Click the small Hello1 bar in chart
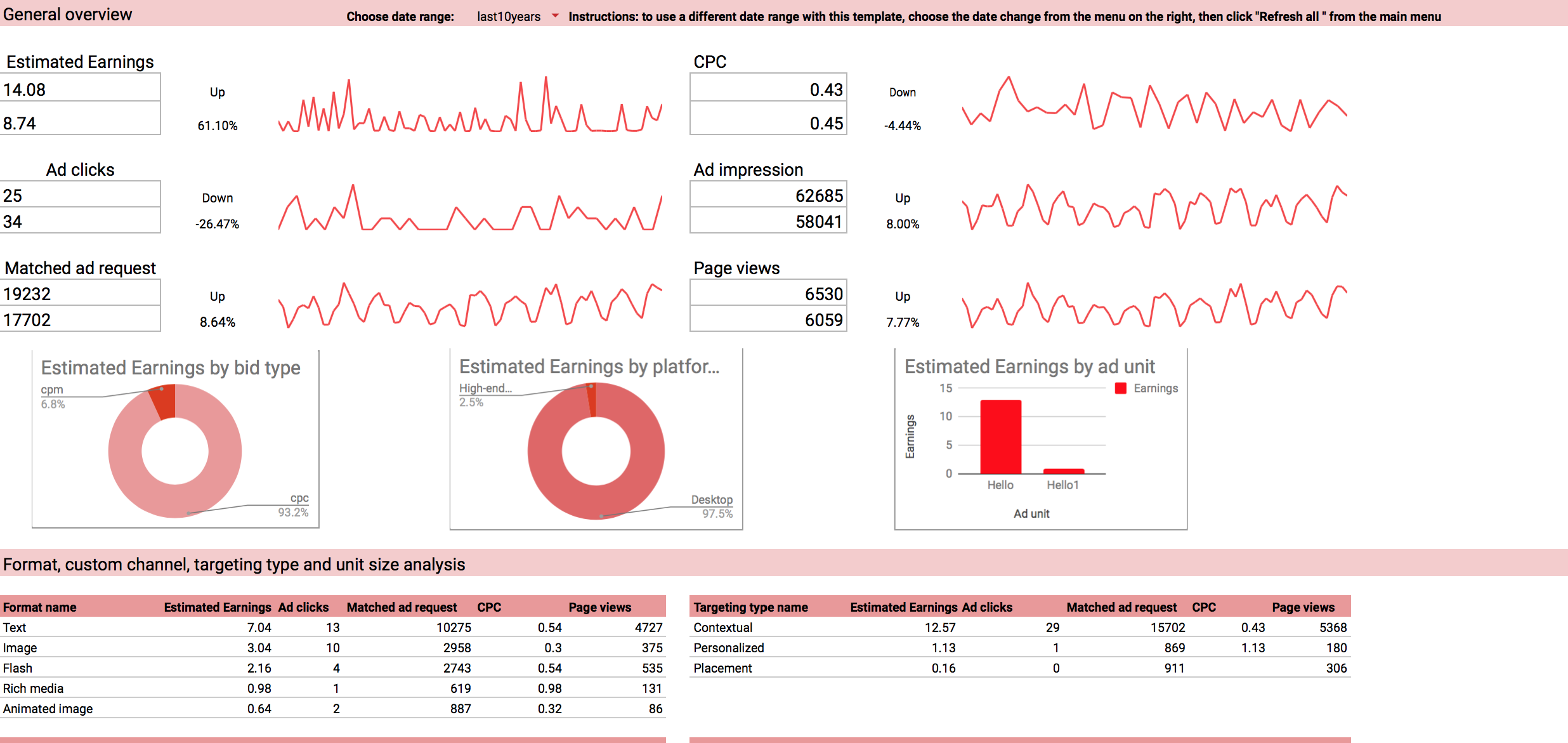Image resolution: width=1568 pixels, height=743 pixels. [x=1063, y=471]
